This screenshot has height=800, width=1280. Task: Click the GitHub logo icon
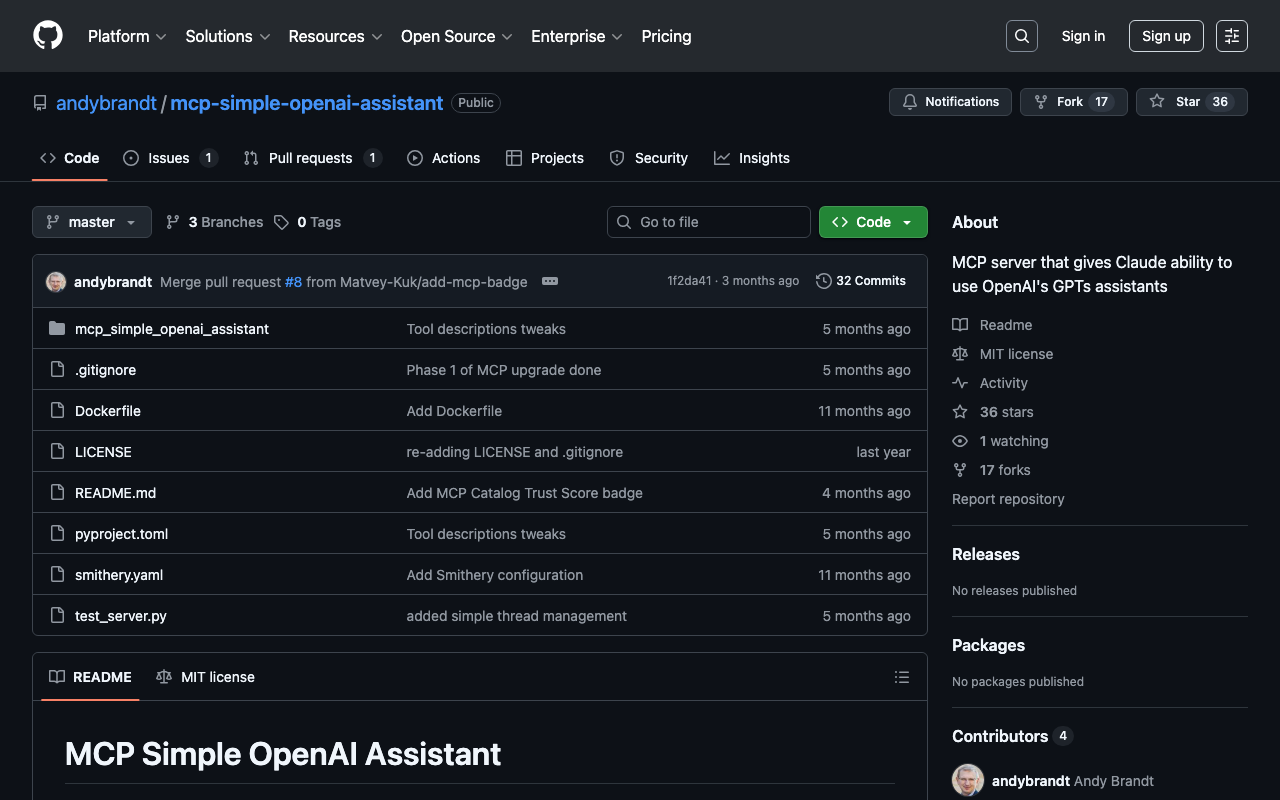[48, 36]
